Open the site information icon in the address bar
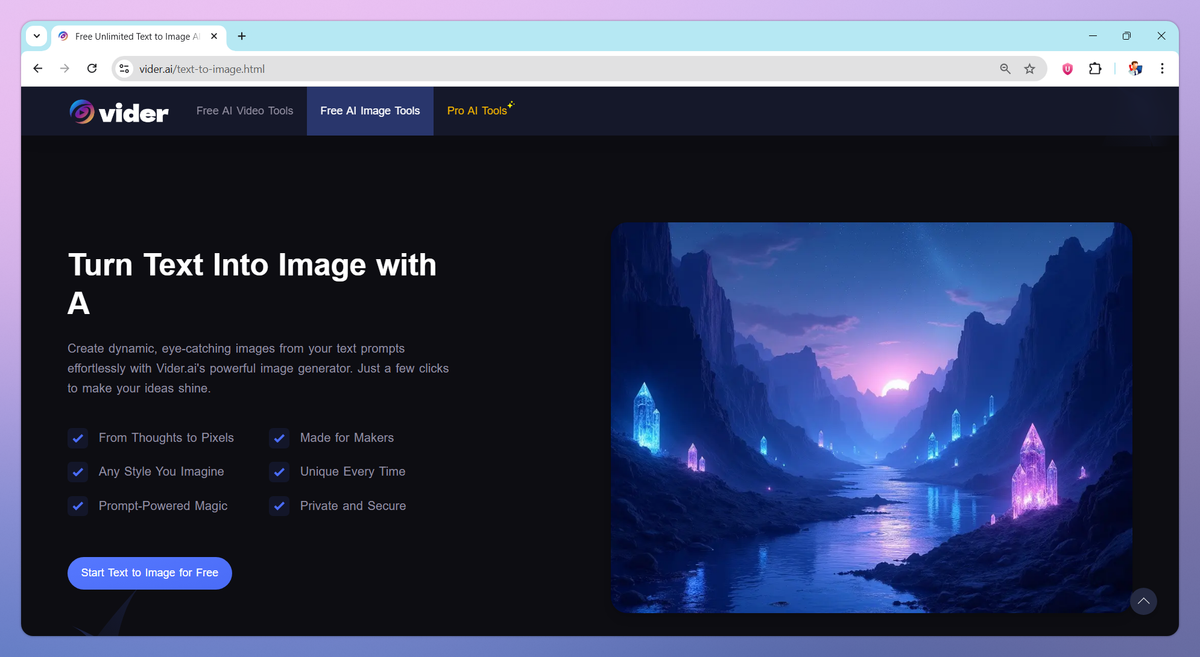This screenshot has width=1200, height=657. click(x=124, y=69)
